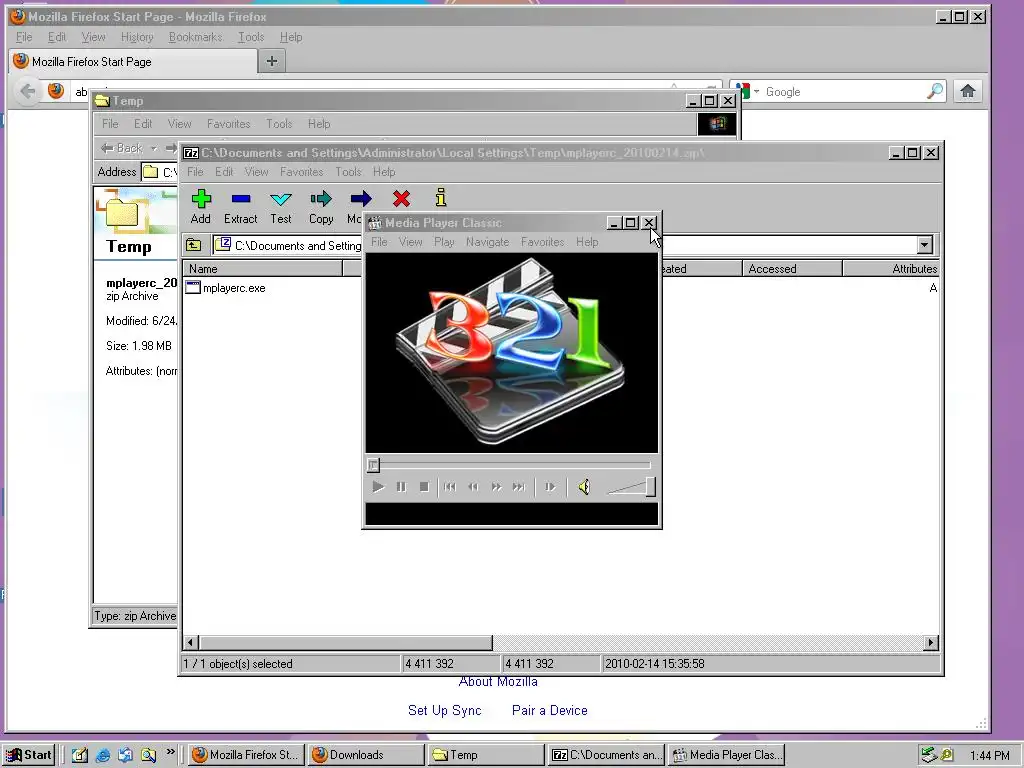Select the Mozilla Firefox Start Page tab
Screen dimensions: 1024x768
click(133, 61)
